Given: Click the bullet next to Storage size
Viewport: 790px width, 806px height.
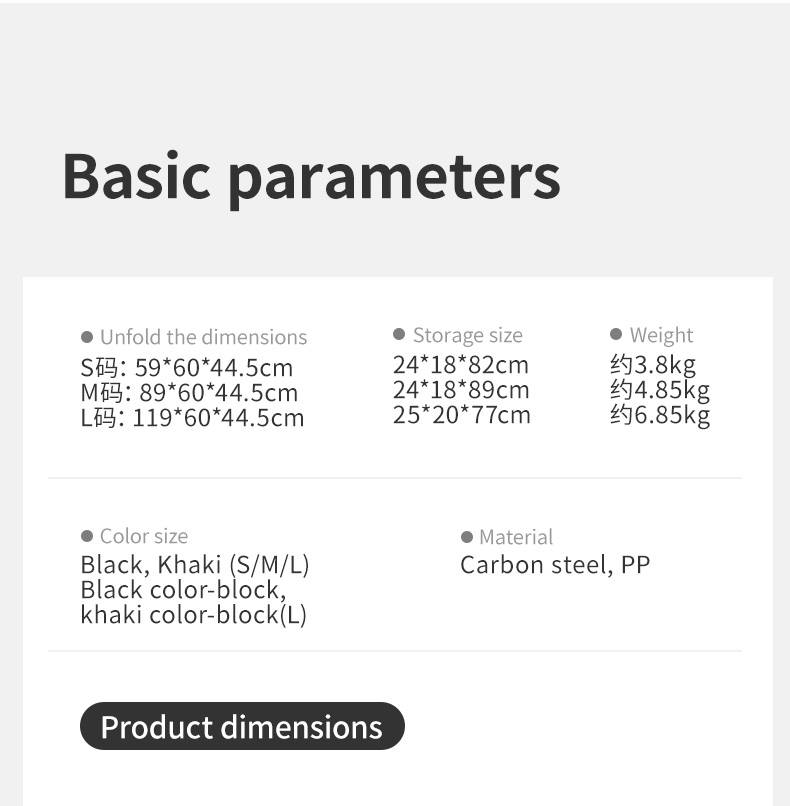Looking at the screenshot, I should 399,334.
